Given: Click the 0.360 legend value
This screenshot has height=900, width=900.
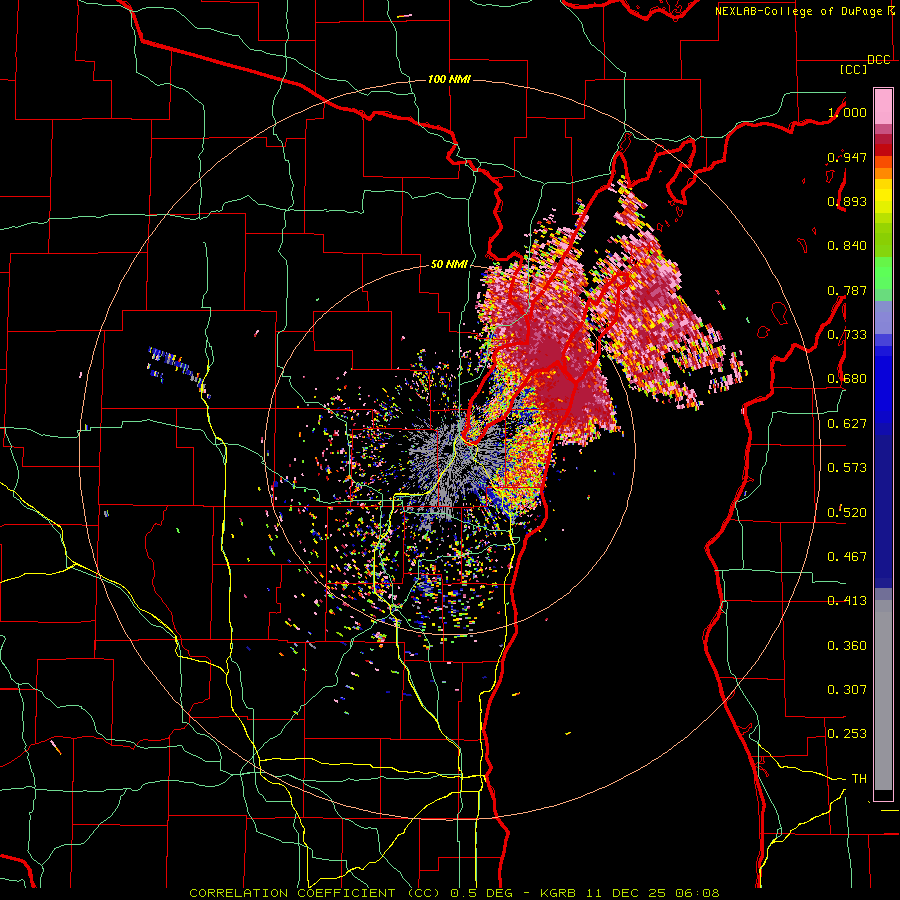Looking at the screenshot, I should (x=847, y=646).
